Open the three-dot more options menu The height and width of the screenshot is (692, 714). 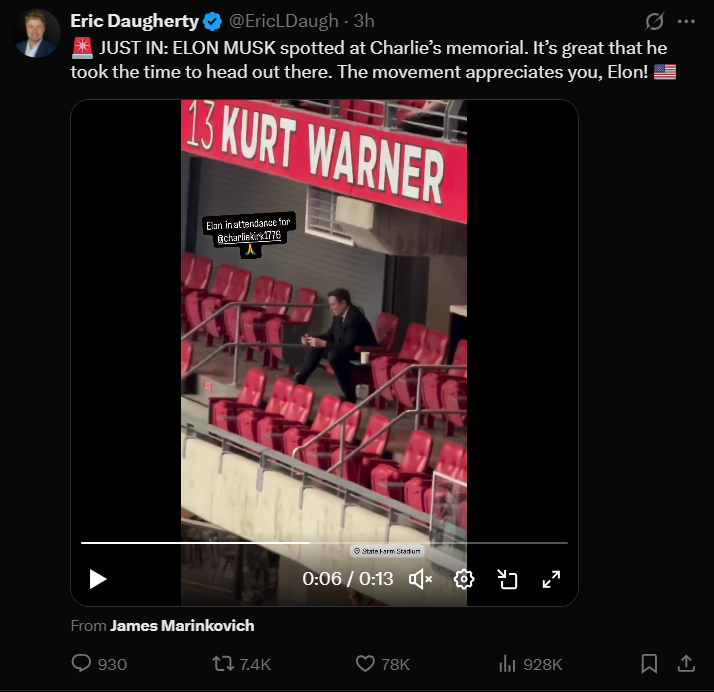(x=686, y=21)
